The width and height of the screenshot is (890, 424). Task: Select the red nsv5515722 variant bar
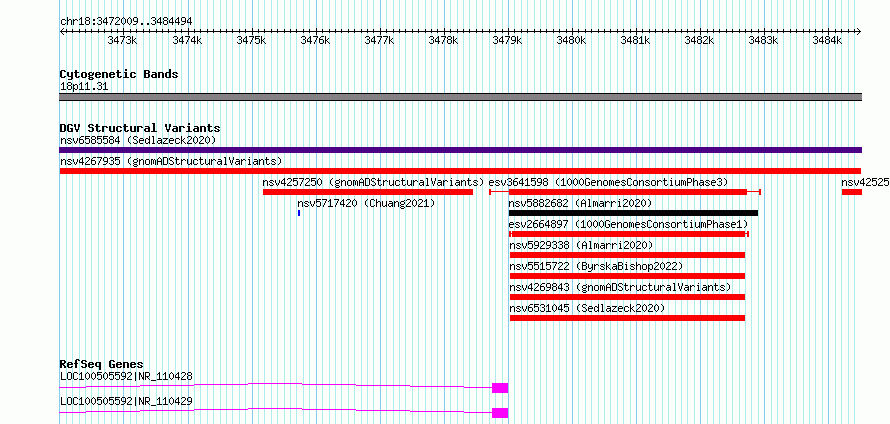tap(627, 276)
